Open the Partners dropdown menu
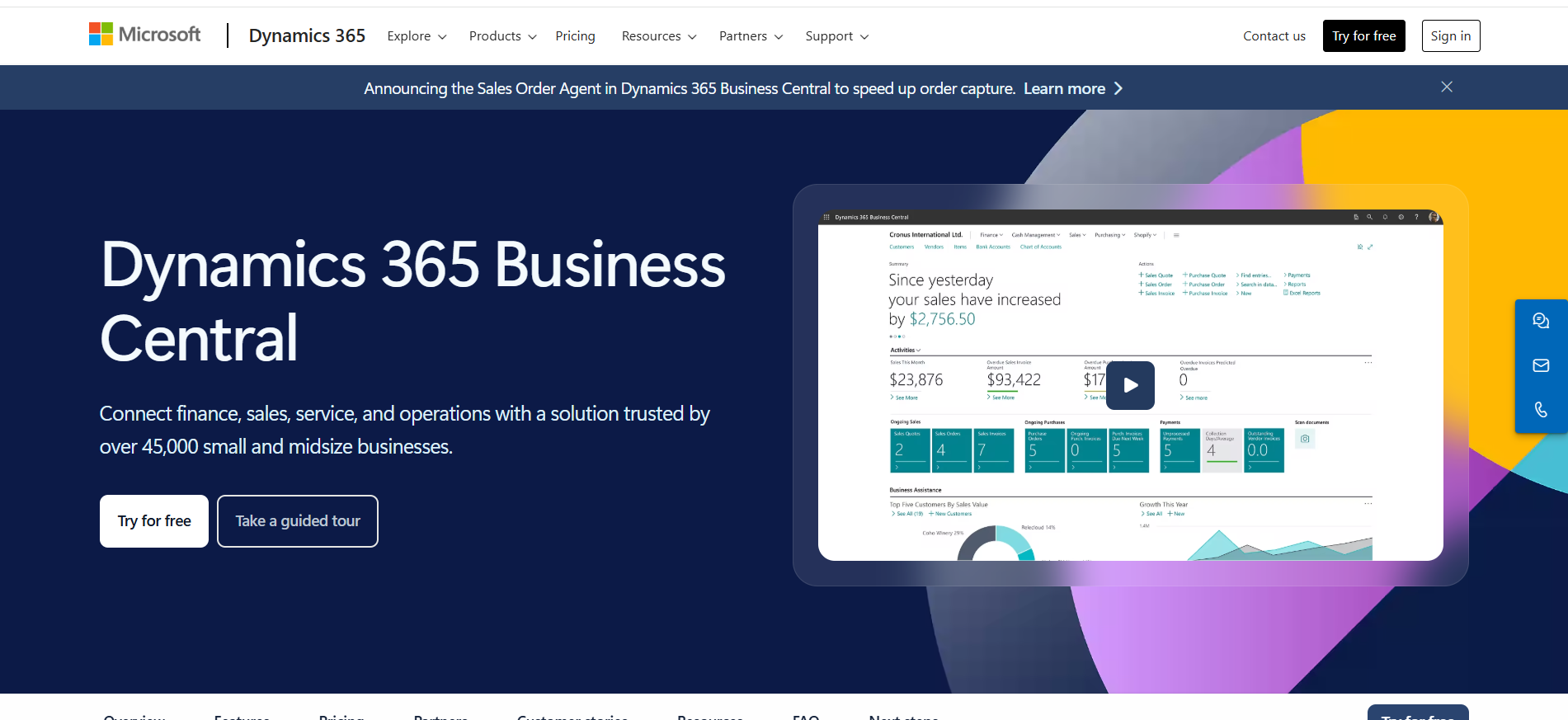 tap(751, 36)
